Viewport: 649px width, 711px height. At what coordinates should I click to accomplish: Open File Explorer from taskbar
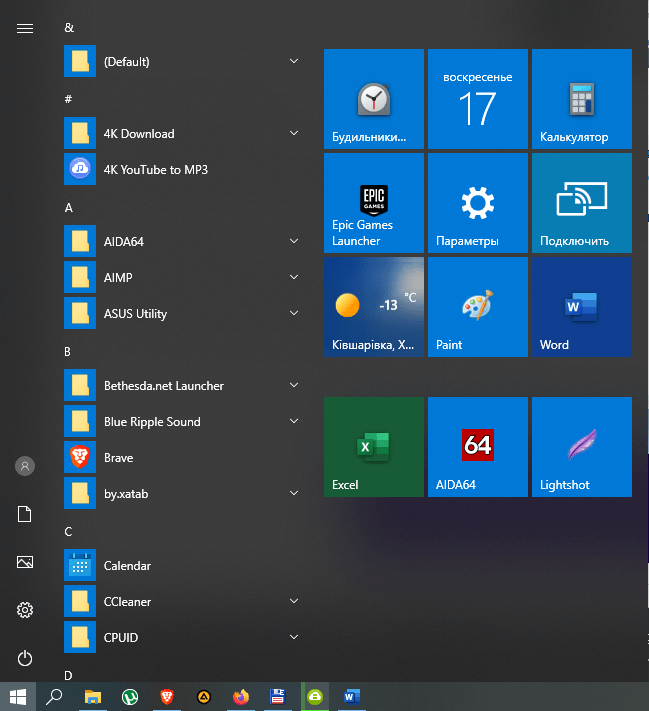(x=93, y=696)
